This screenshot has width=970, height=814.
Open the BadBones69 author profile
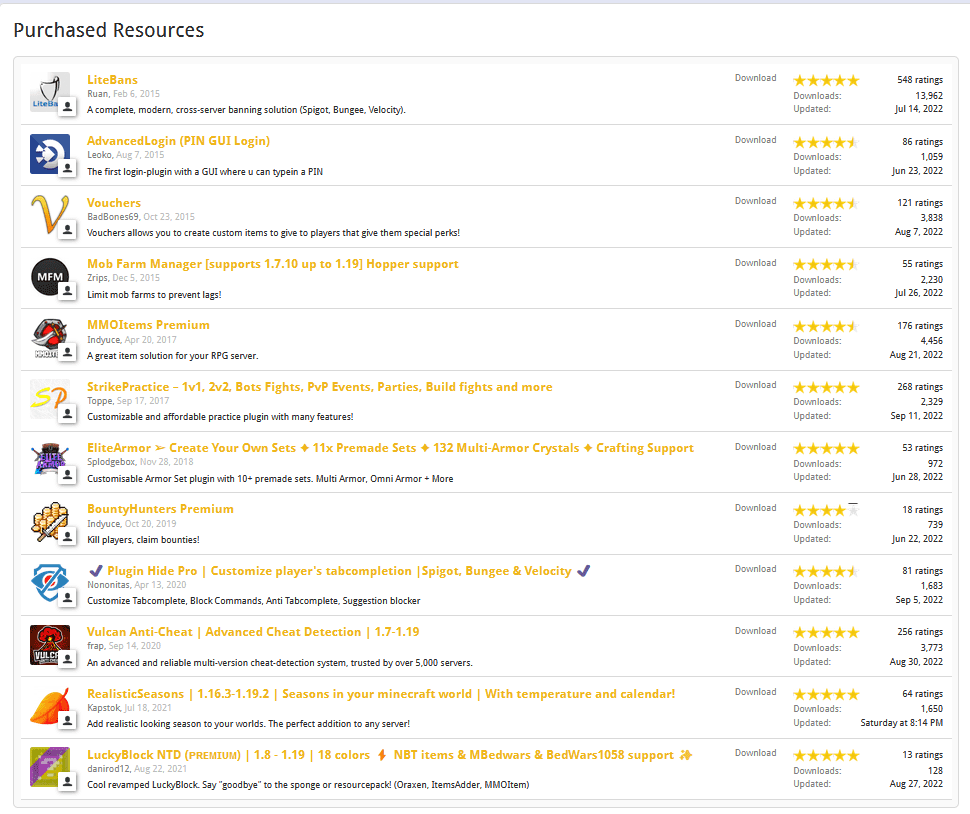click(x=112, y=216)
